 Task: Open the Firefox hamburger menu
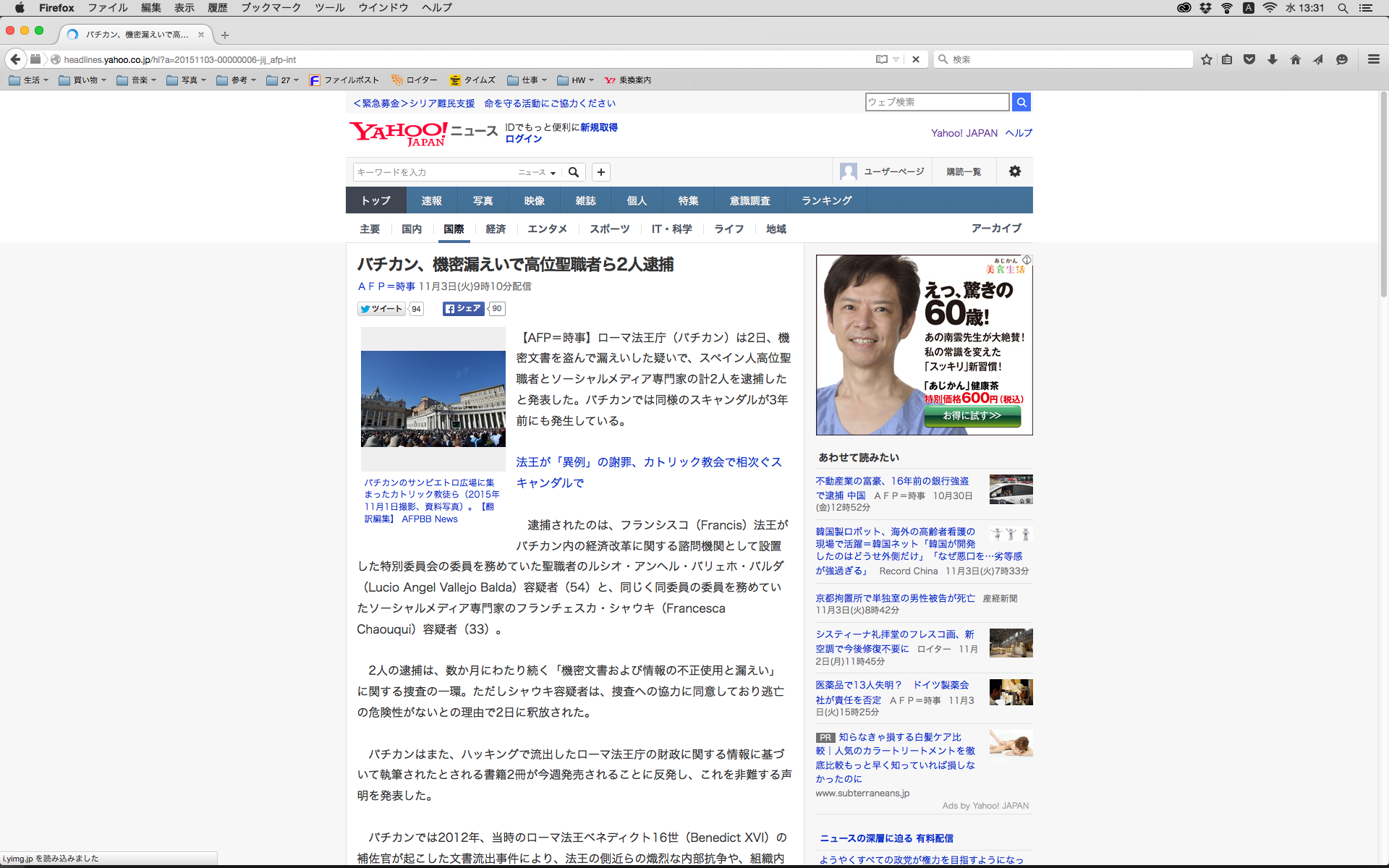[1373, 59]
